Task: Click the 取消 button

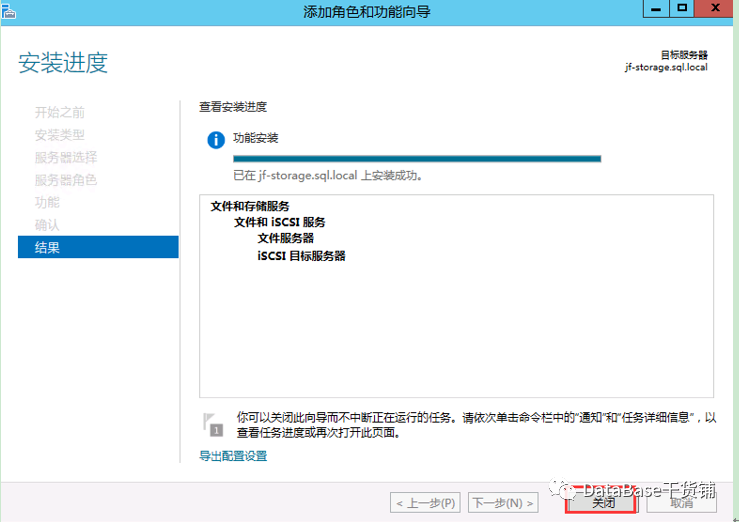Action: [682, 503]
